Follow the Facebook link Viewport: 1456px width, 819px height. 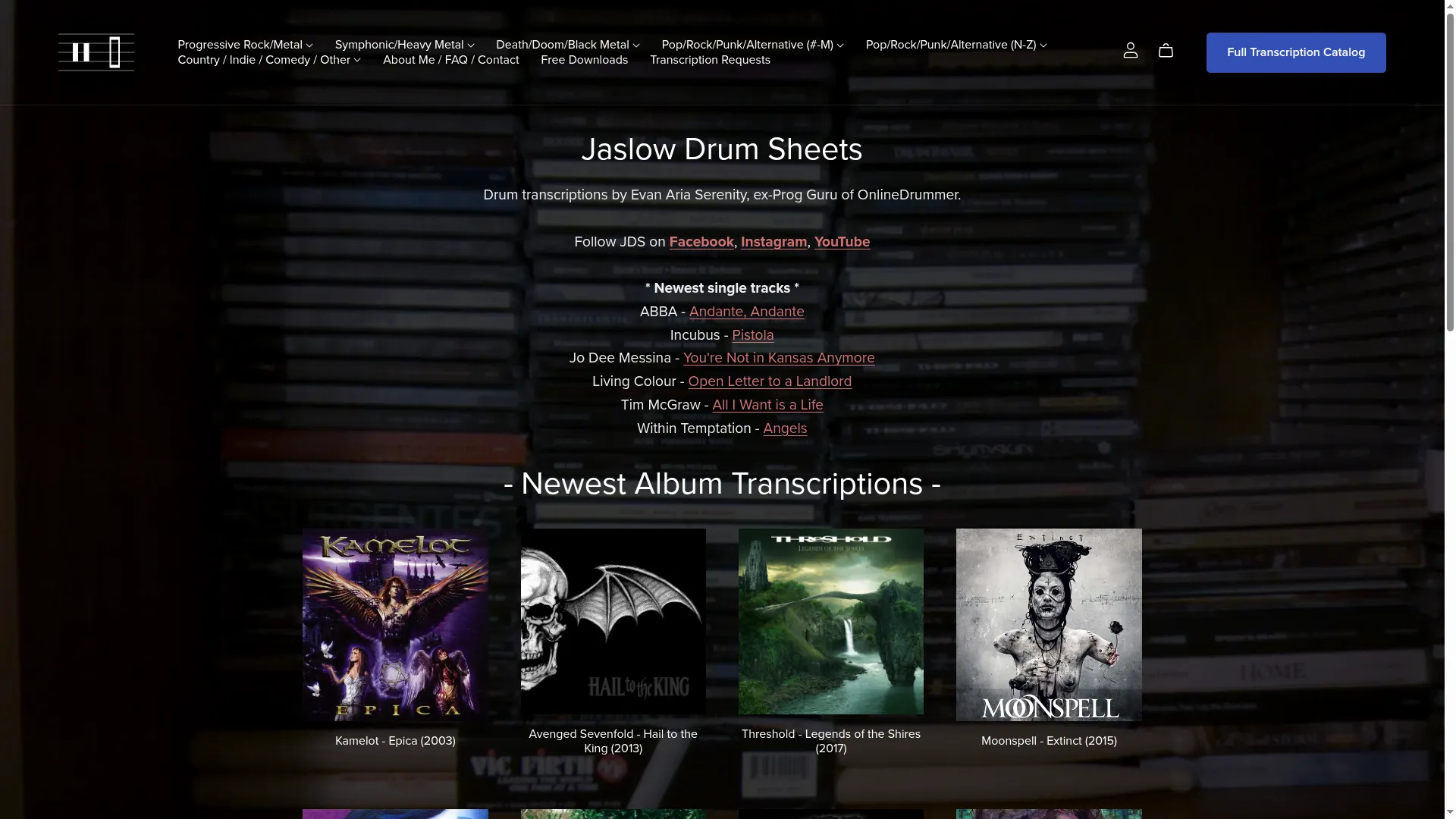(x=701, y=242)
